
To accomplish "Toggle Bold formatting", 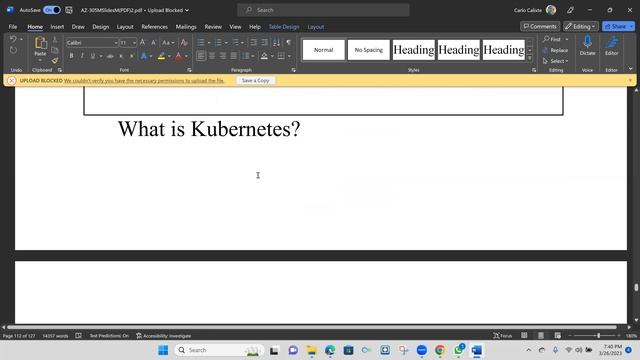I will (x=71, y=56).
